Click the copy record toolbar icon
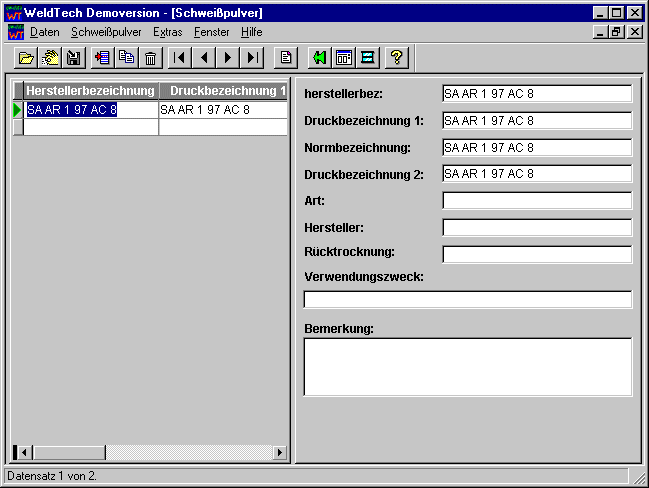The width and height of the screenshot is (649, 488). point(126,58)
